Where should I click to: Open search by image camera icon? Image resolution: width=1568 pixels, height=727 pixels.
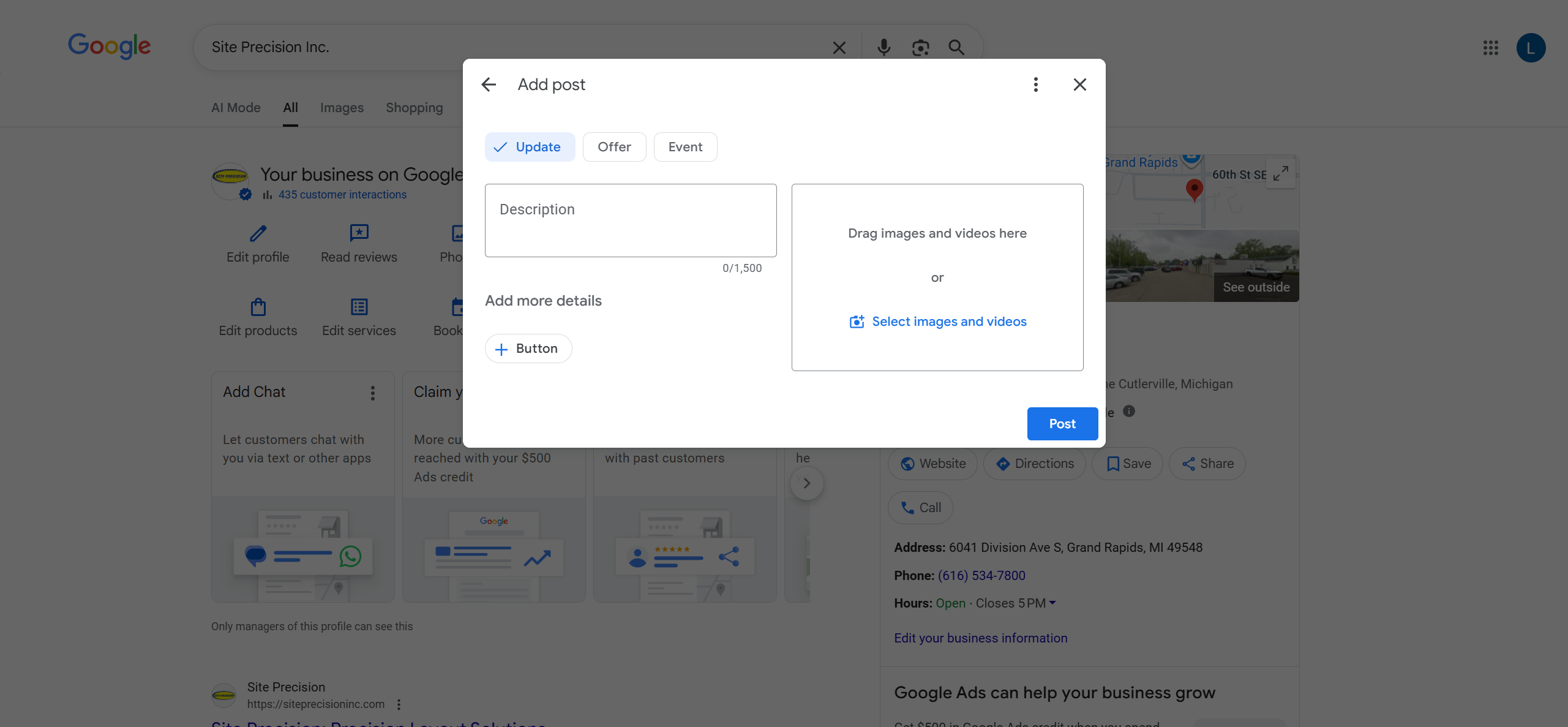(920, 47)
